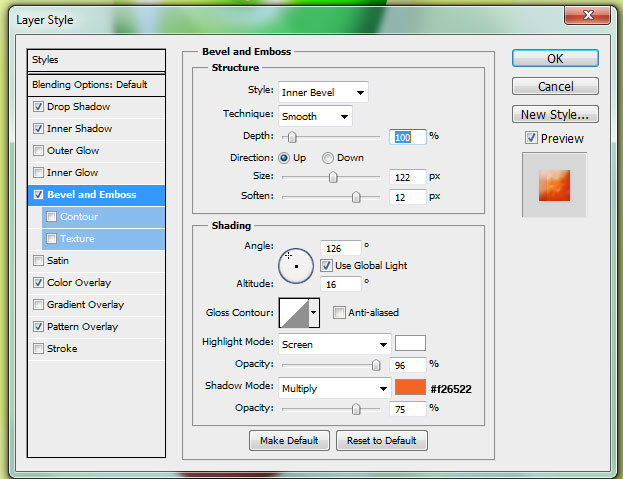Screen dimensions: 623x479
Task: Open the Style dropdown showing Inner Bevel
Action: click(323, 93)
